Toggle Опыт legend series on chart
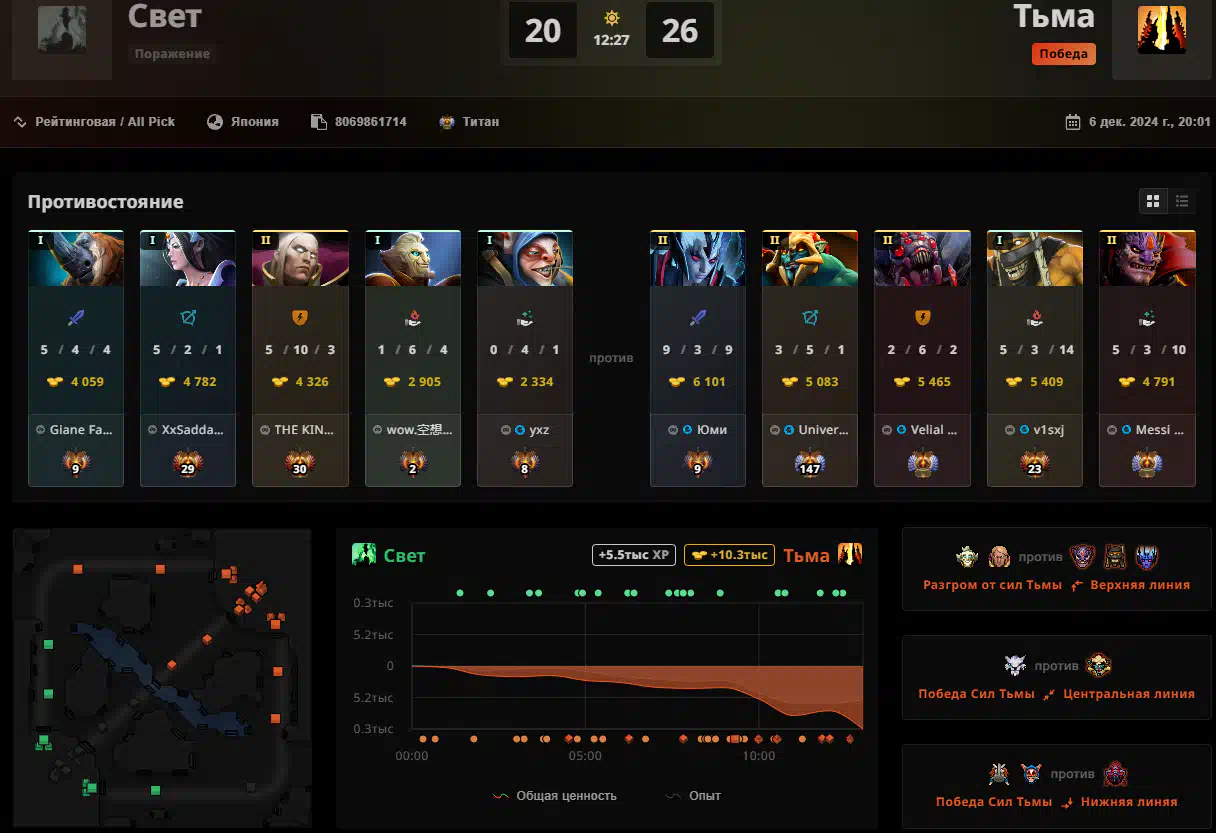1216x833 pixels. tap(693, 796)
